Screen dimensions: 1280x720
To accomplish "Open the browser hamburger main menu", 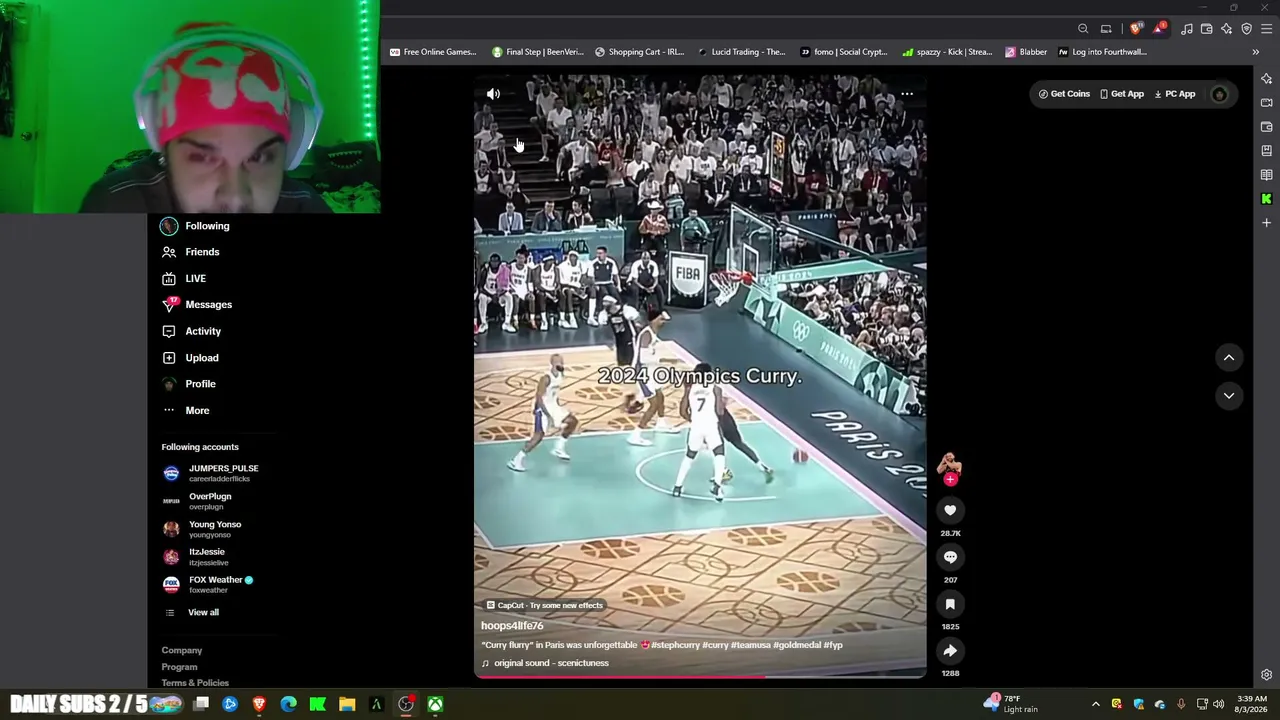I will tap(1266, 29).
